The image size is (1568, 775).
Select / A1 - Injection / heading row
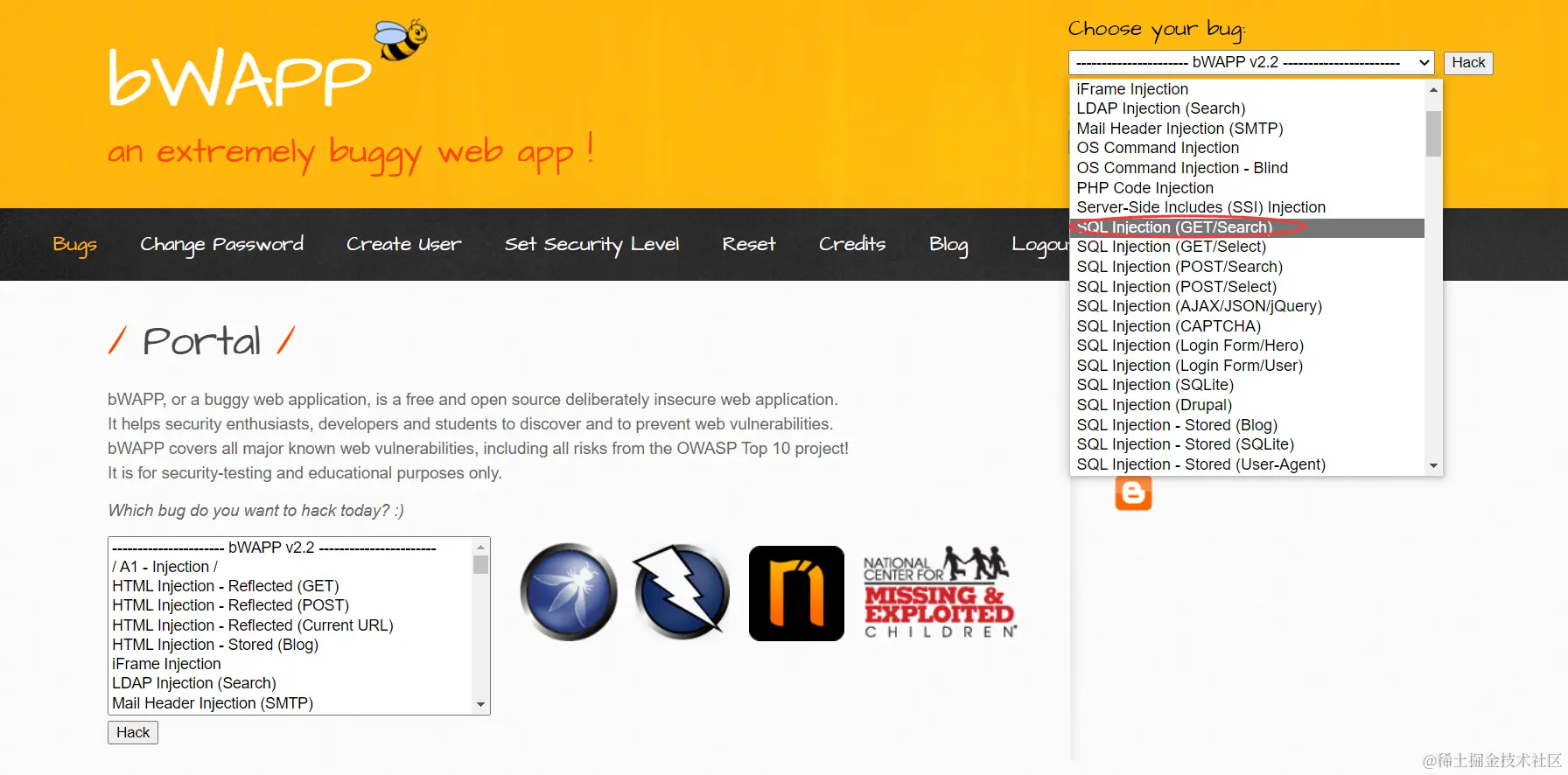pos(290,567)
